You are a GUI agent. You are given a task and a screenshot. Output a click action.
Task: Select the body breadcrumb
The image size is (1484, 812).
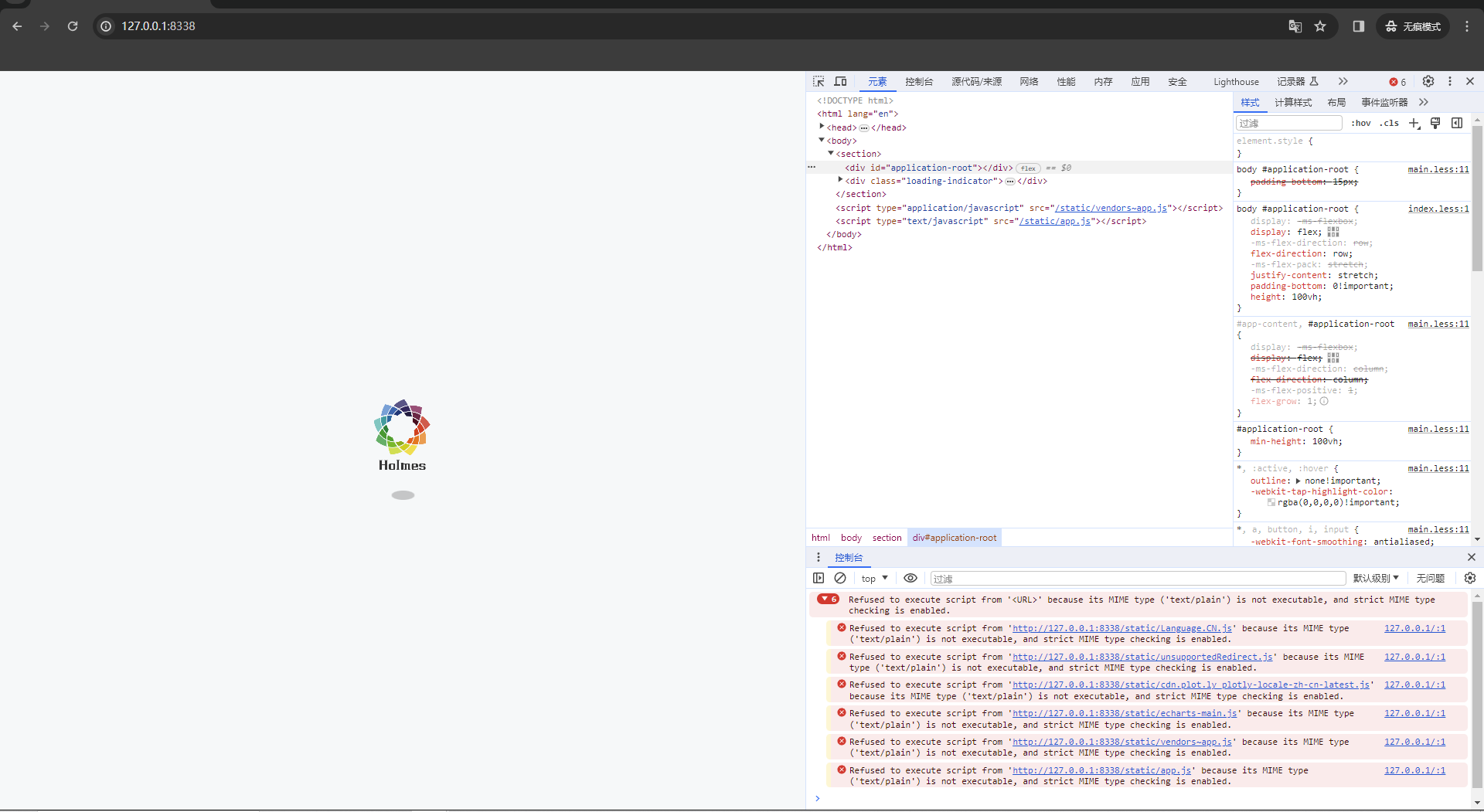coord(851,538)
